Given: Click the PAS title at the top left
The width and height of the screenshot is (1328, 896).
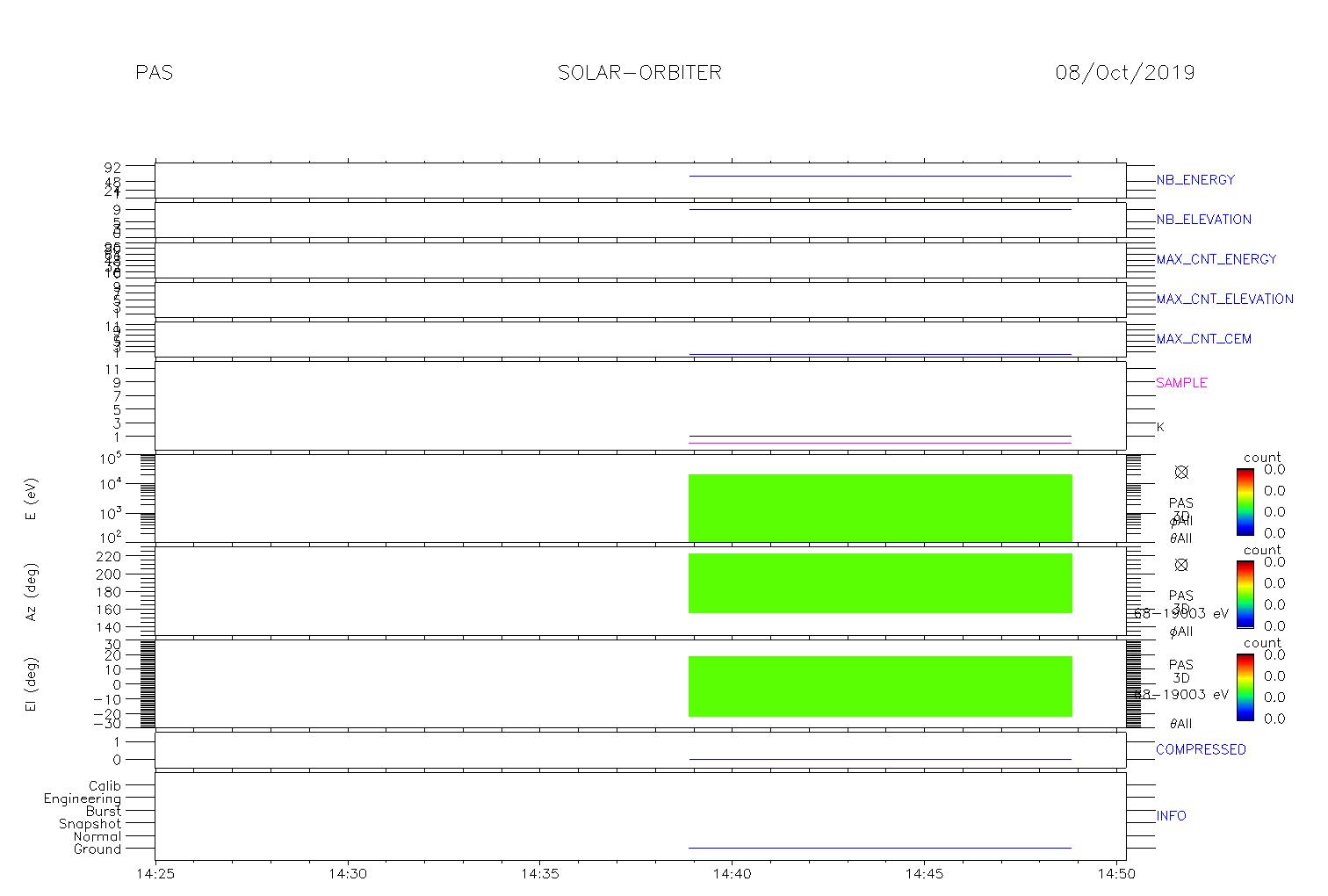Looking at the screenshot, I should coord(155,73).
